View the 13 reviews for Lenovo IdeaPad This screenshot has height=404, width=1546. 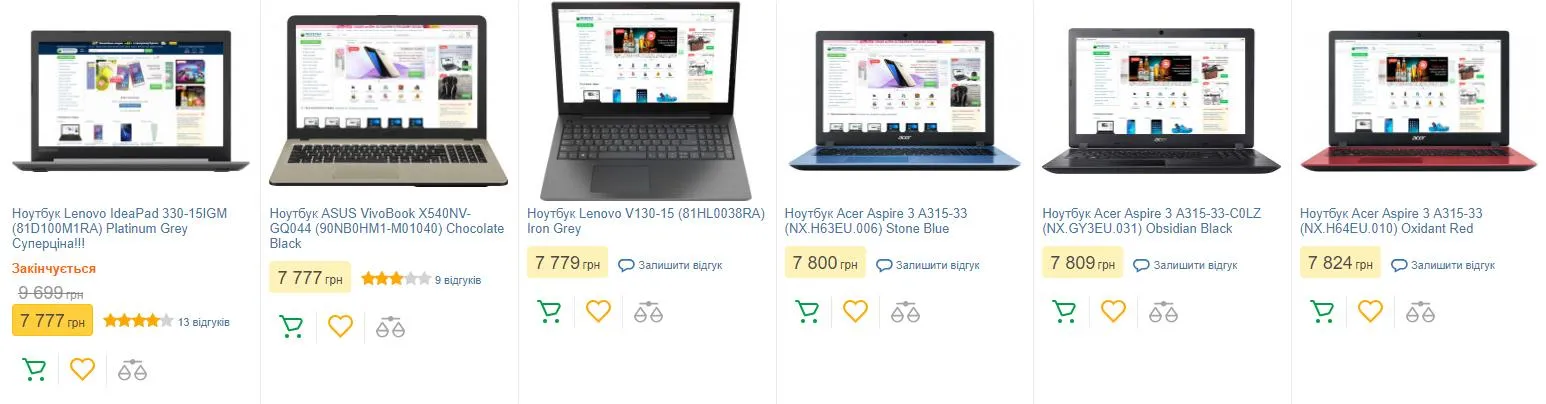204,322
